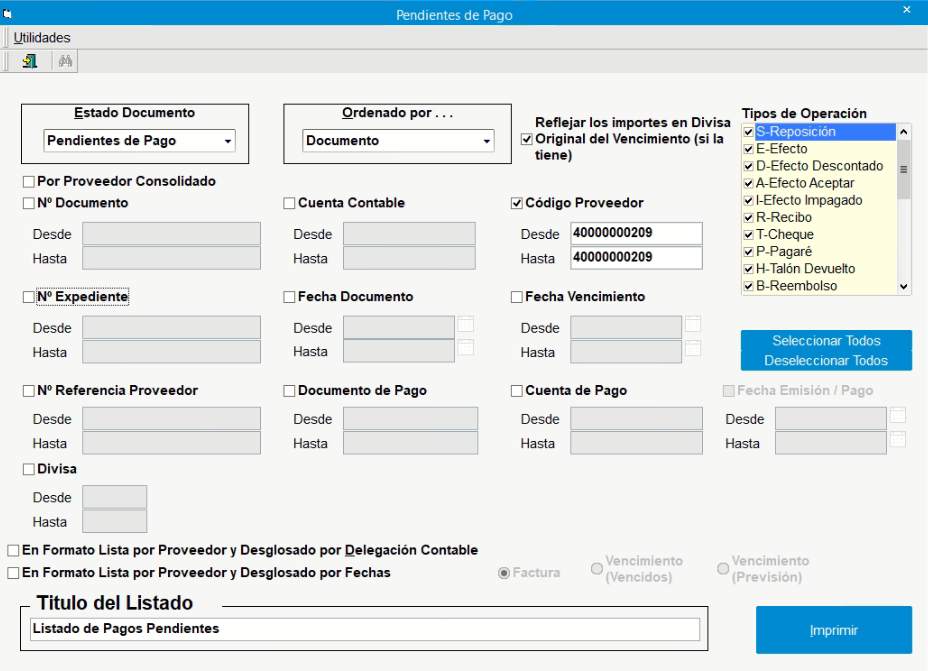The height and width of the screenshot is (671, 928).
Task: Toggle the Nº Expediente checkbox
Action: 28,296
